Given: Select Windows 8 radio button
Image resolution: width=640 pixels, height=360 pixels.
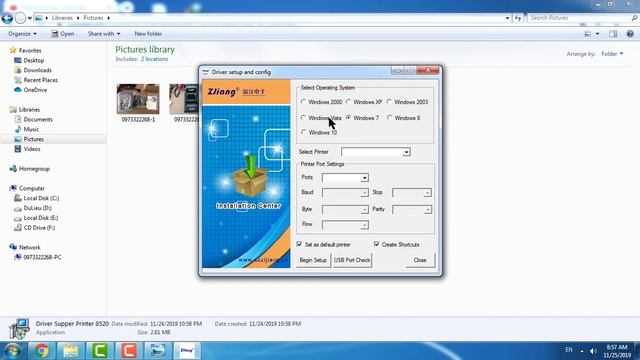Looking at the screenshot, I should pos(389,118).
